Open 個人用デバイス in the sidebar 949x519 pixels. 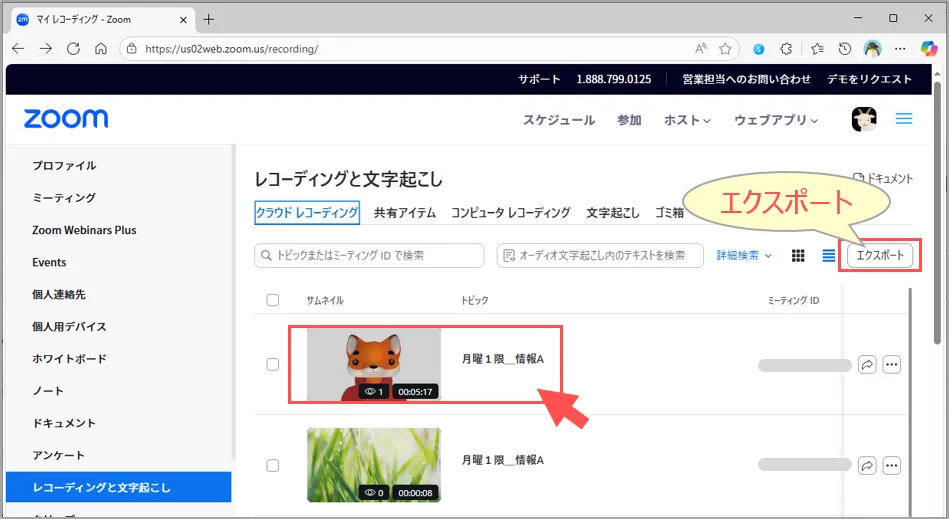point(69,327)
